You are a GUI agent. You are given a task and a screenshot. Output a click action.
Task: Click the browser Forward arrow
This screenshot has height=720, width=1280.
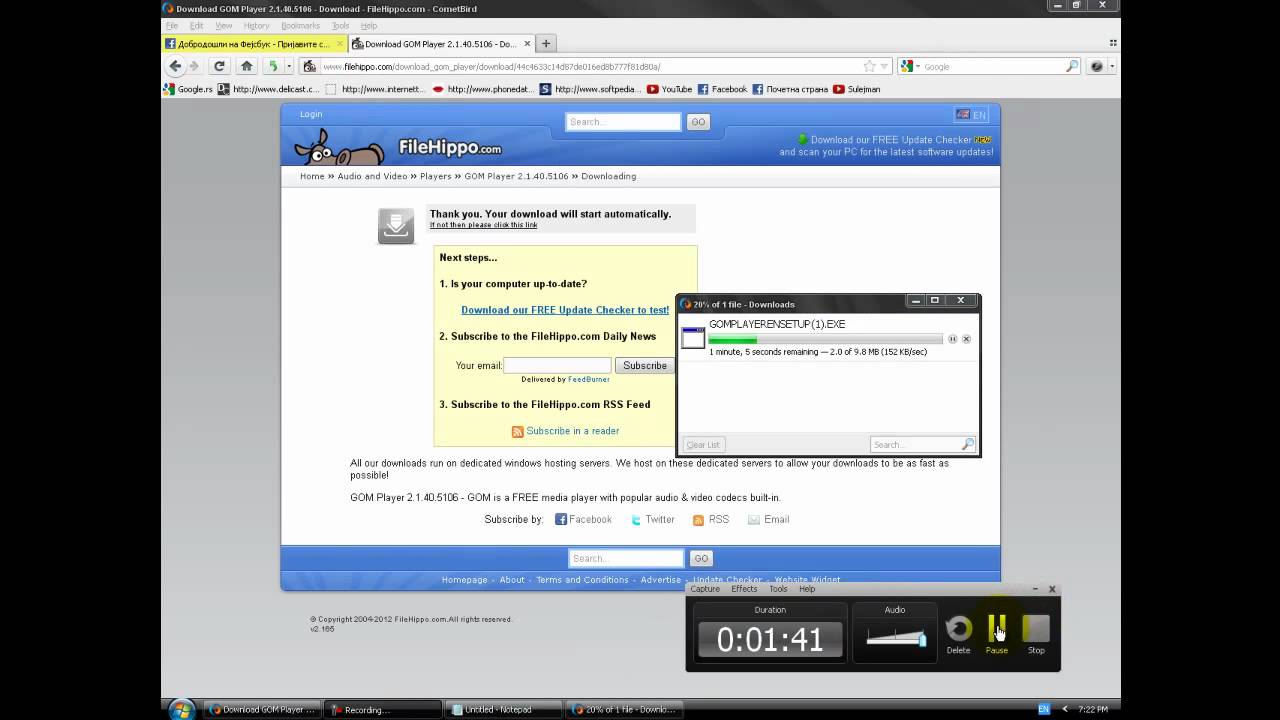194,66
